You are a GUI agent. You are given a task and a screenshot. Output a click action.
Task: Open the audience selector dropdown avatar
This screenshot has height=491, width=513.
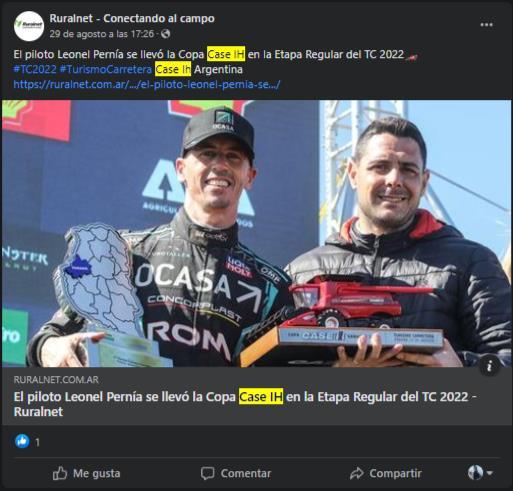point(475,472)
